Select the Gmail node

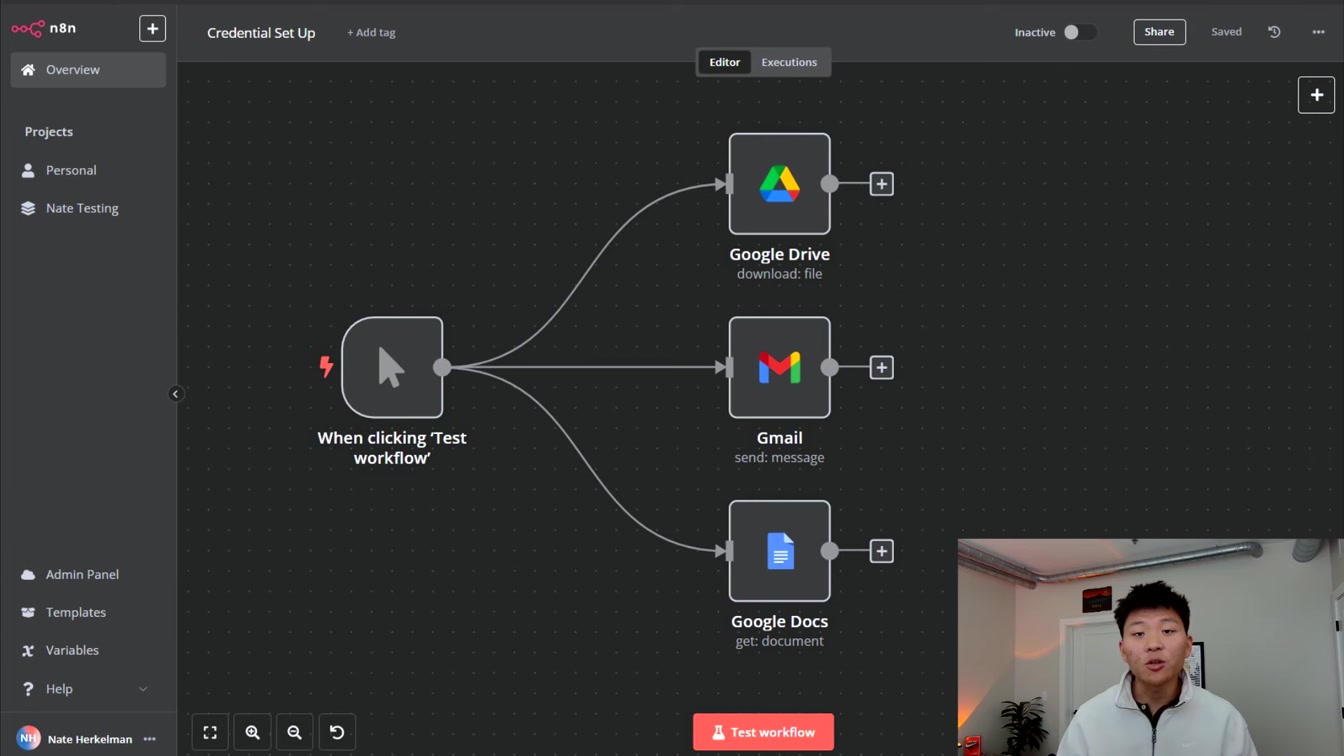tap(780, 368)
